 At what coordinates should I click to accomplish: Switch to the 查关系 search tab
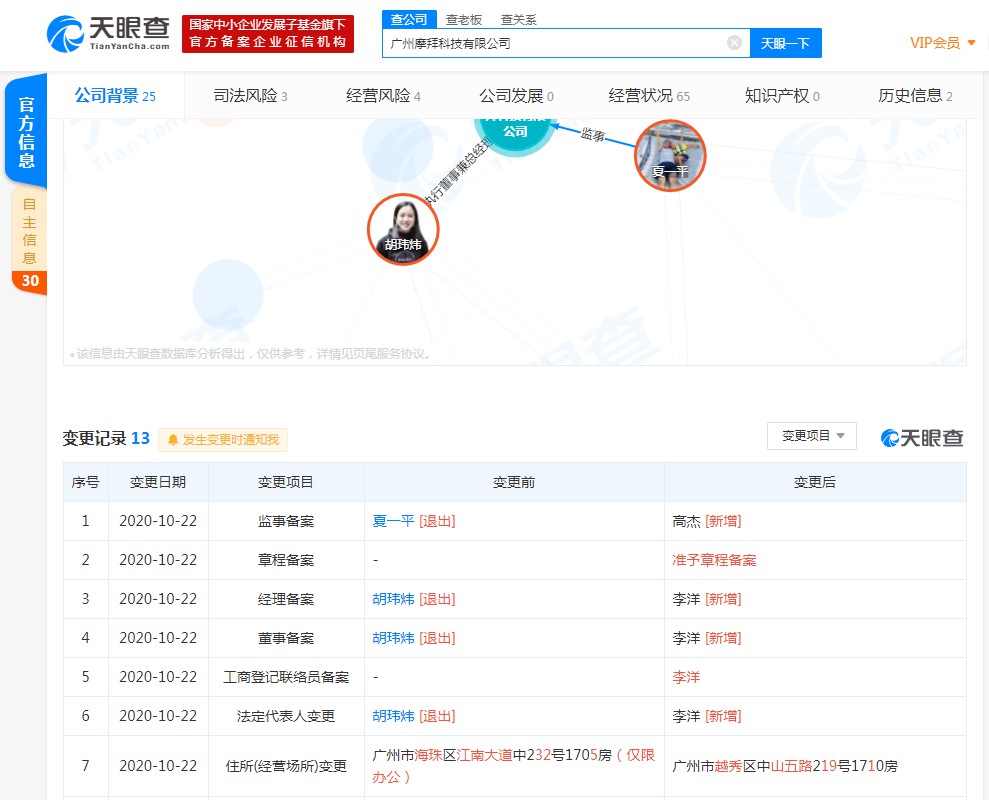[518, 20]
